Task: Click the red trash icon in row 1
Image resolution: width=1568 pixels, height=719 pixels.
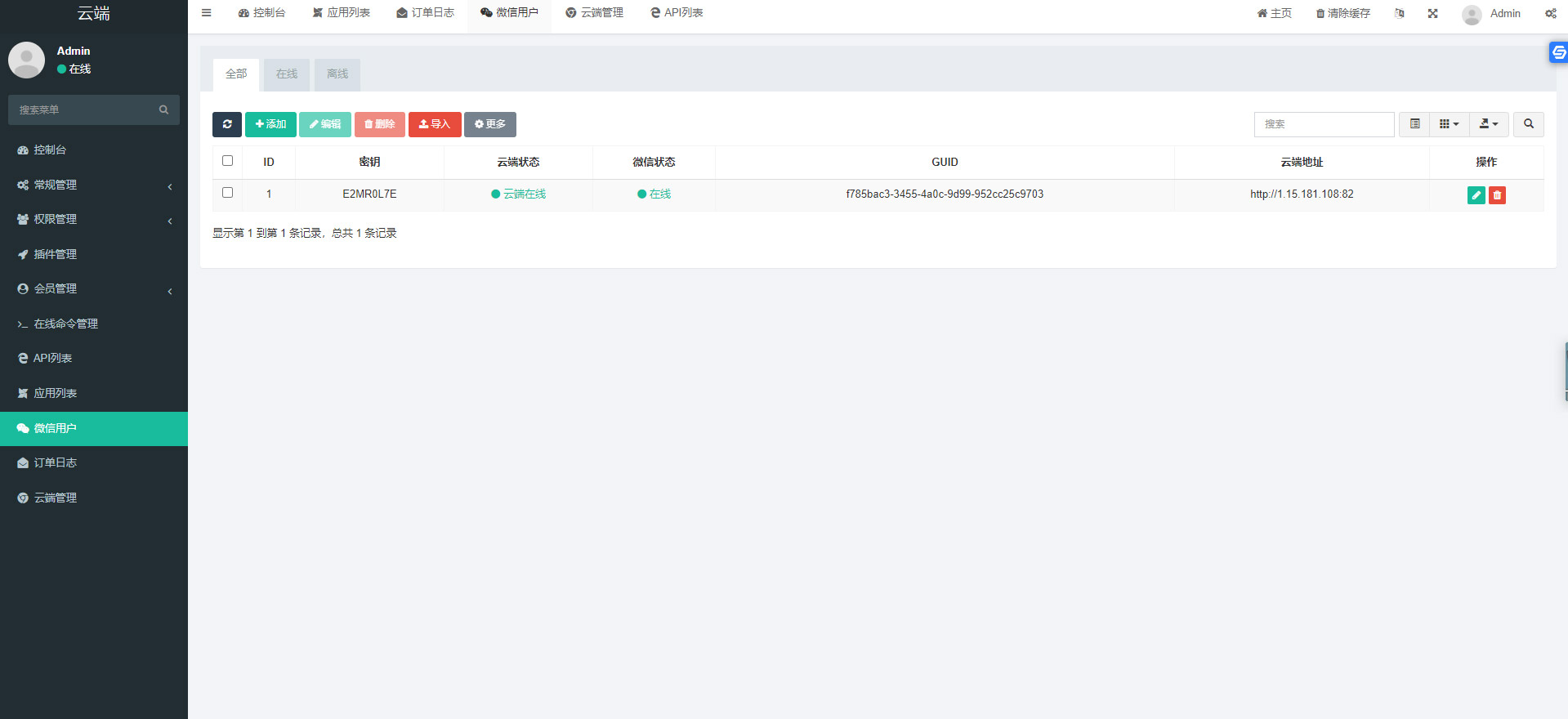Action: click(x=1497, y=195)
